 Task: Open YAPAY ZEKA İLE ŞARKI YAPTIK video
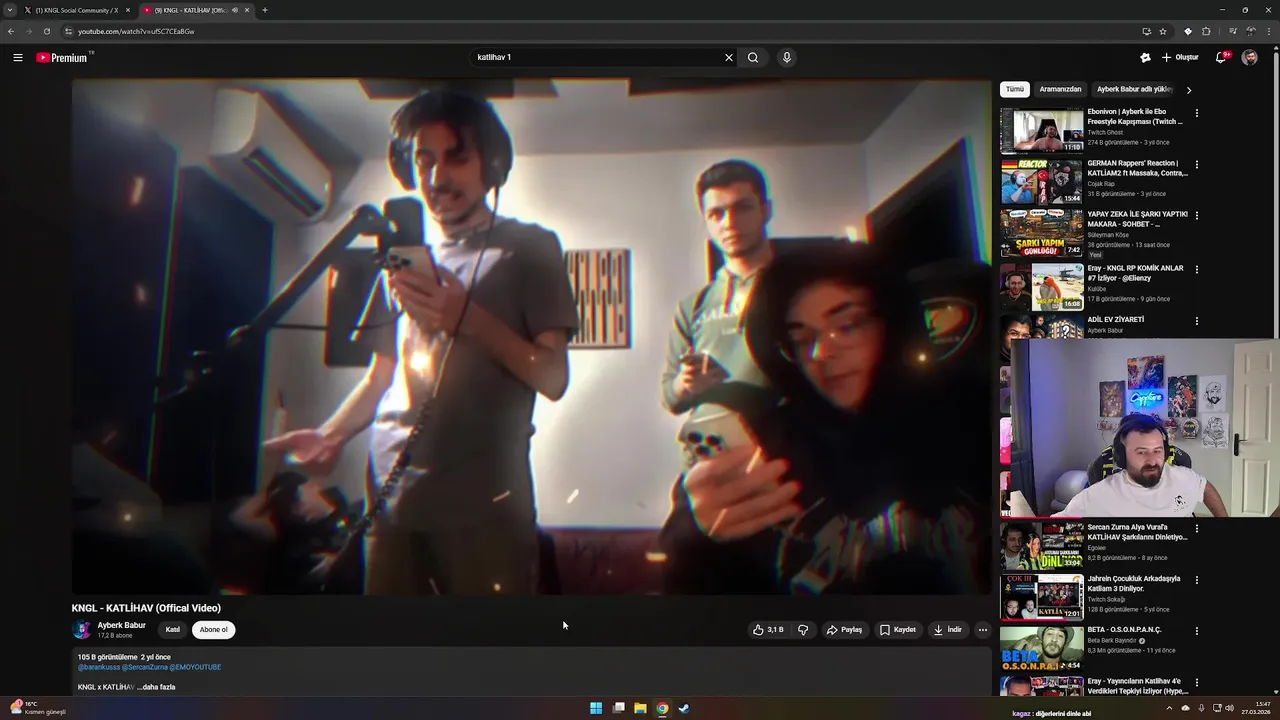1138,219
